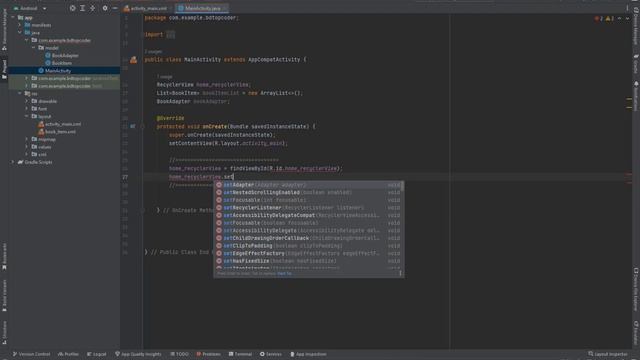Open Profiler tool window
This screenshot has width=640, height=360.
coord(68,354)
